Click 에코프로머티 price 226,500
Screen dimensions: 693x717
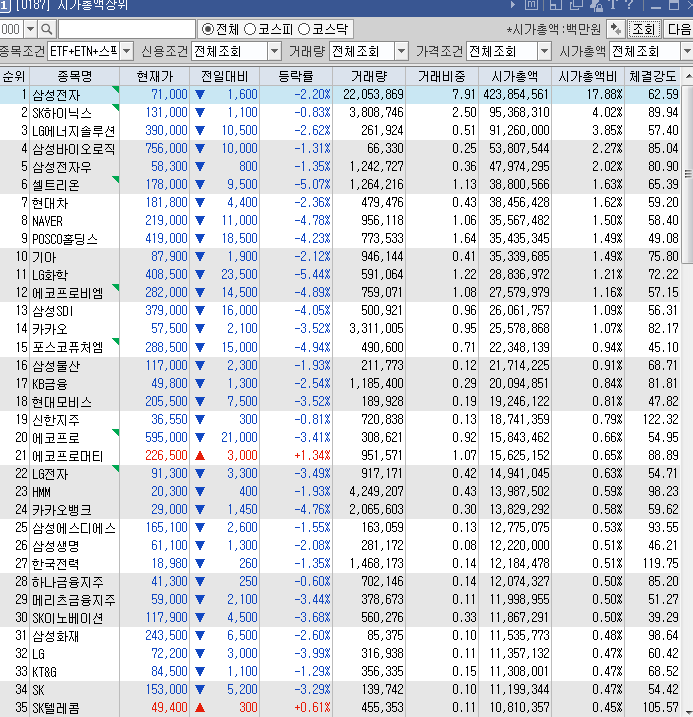pos(166,455)
